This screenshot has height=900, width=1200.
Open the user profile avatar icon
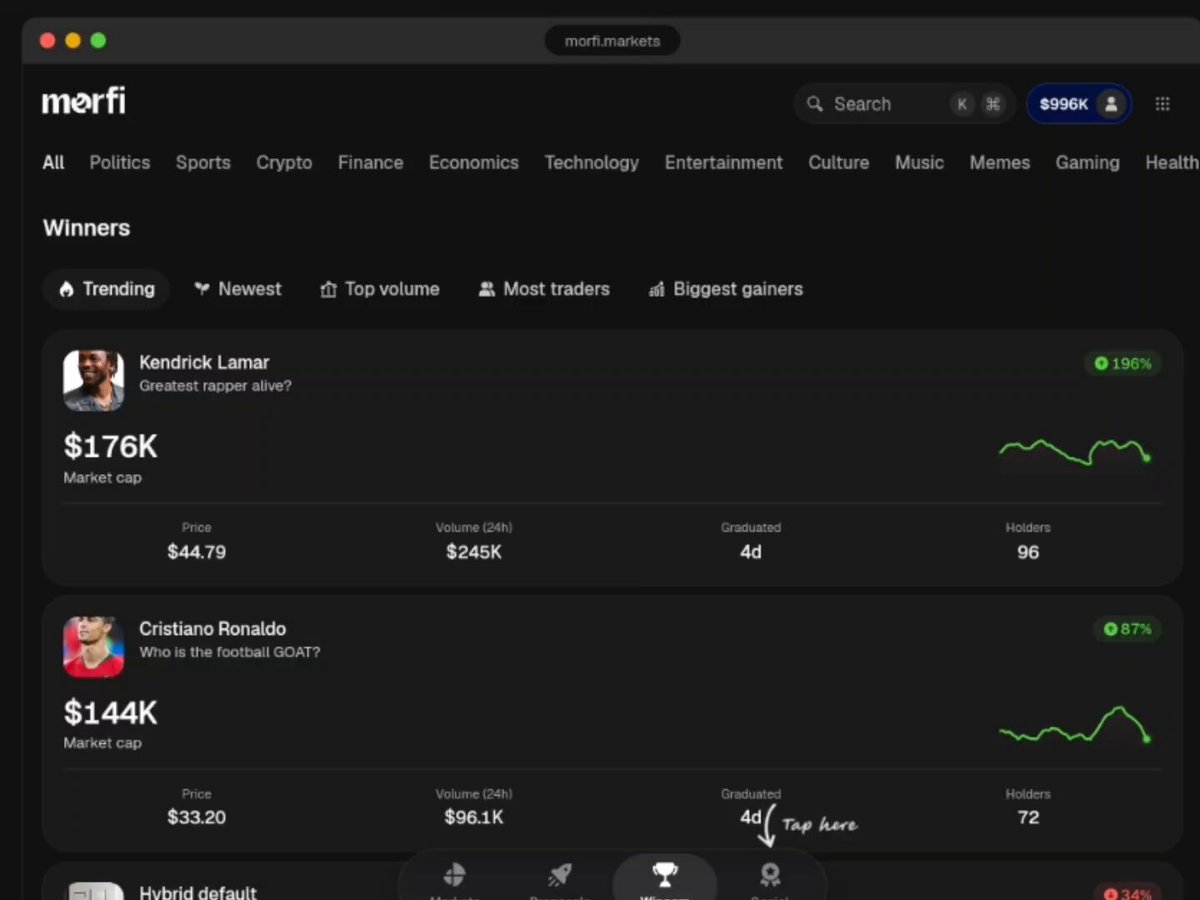1111,104
